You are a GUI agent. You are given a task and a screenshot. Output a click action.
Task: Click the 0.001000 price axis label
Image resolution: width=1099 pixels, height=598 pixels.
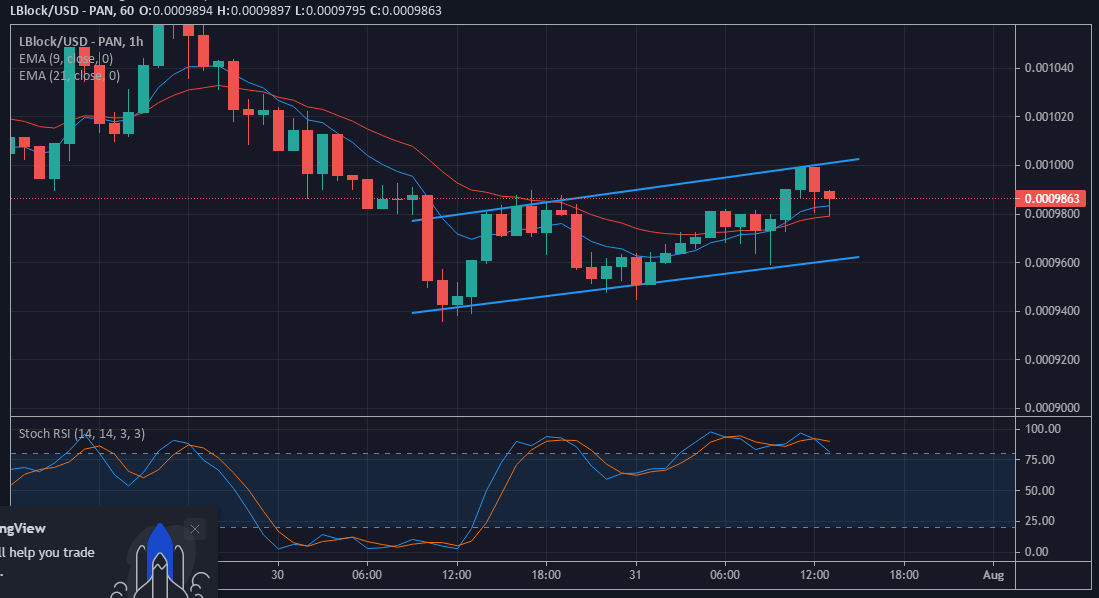[1049, 165]
